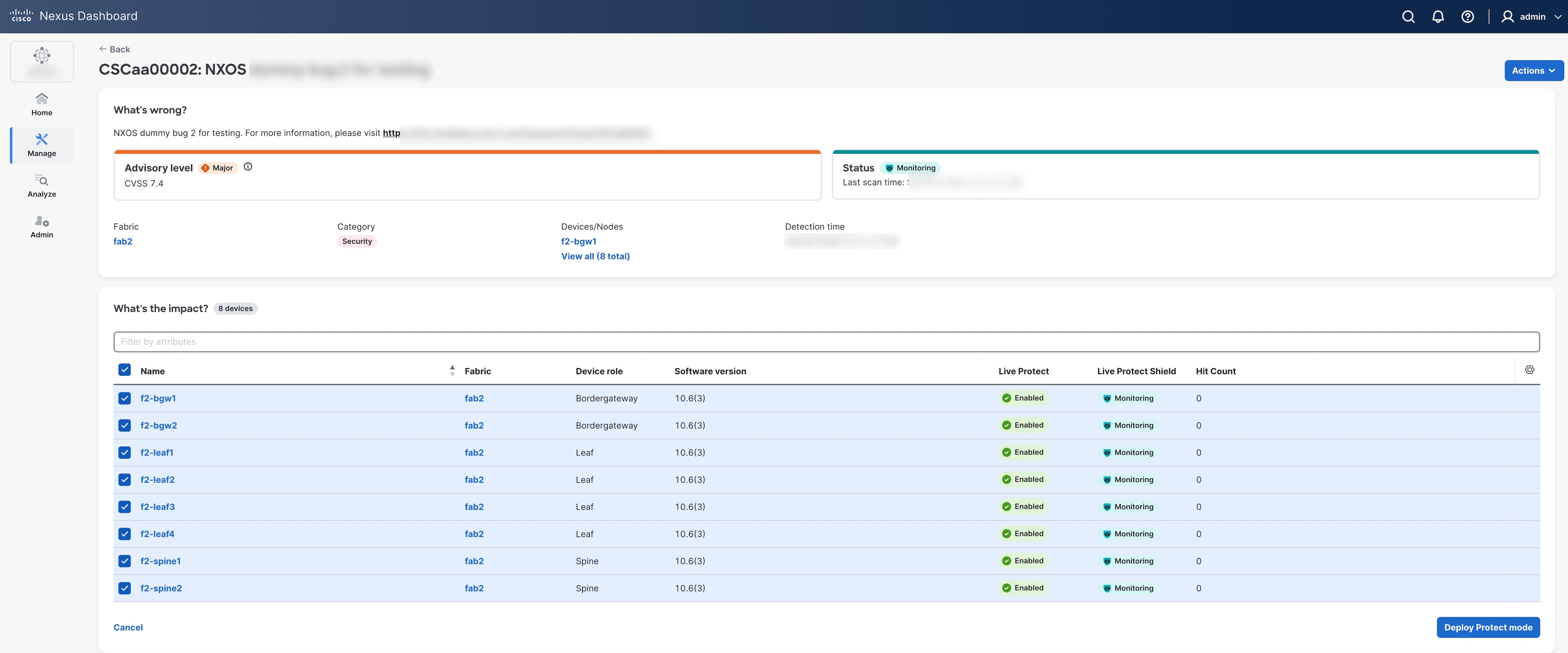The height and width of the screenshot is (653, 1568).
Task: Click the 8 devices badge
Action: [x=236, y=308]
